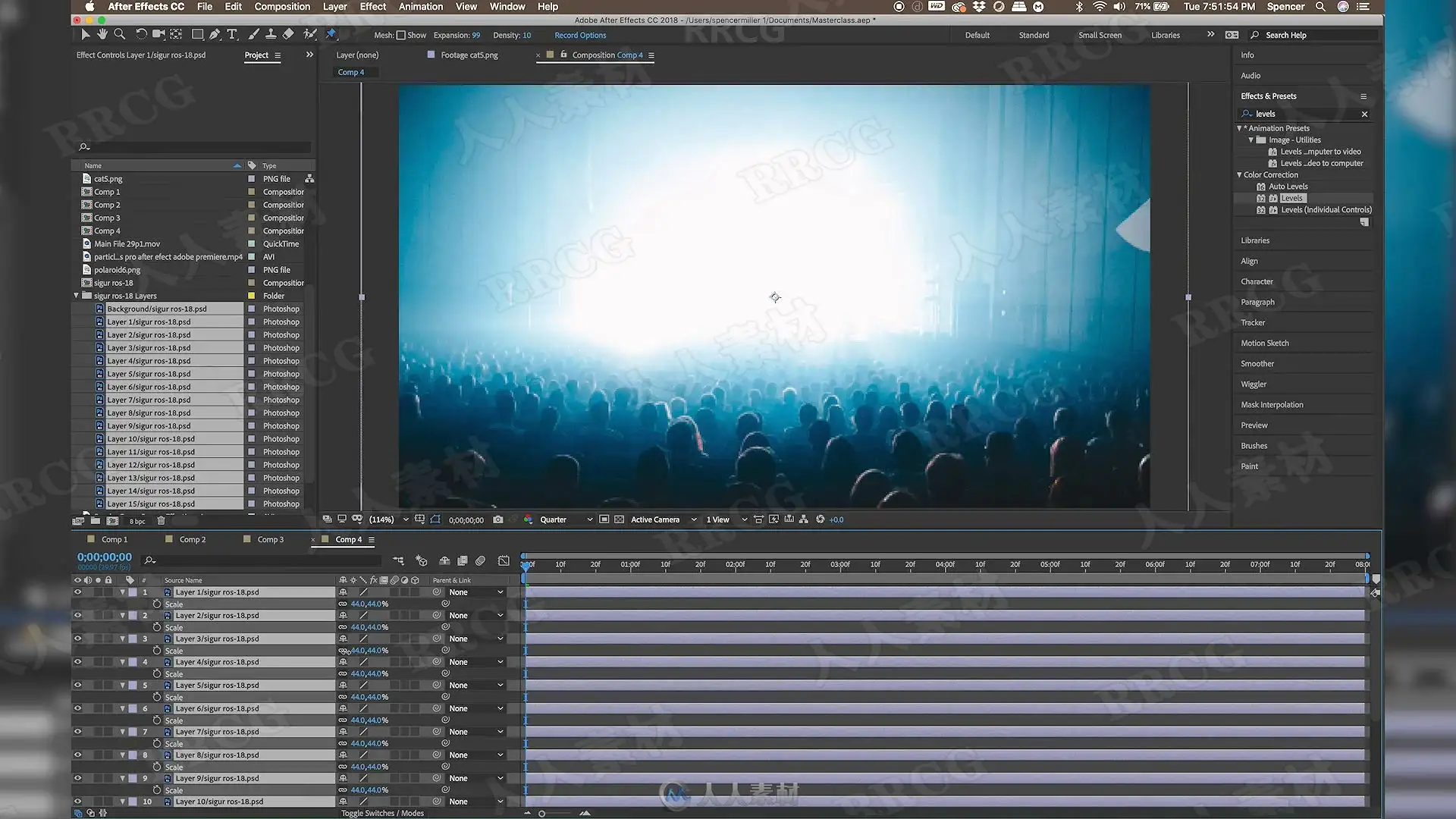Click the label color swatch of Layer 1

pyautogui.click(x=133, y=592)
